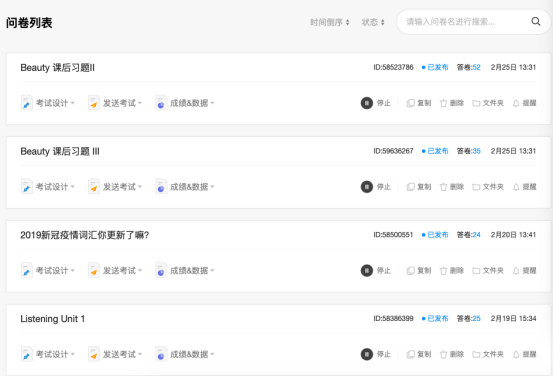The height and width of the screenshot is (376, 554).
Task: Open the 时间倒序 sort dropdown
Action: pos(330,22)
